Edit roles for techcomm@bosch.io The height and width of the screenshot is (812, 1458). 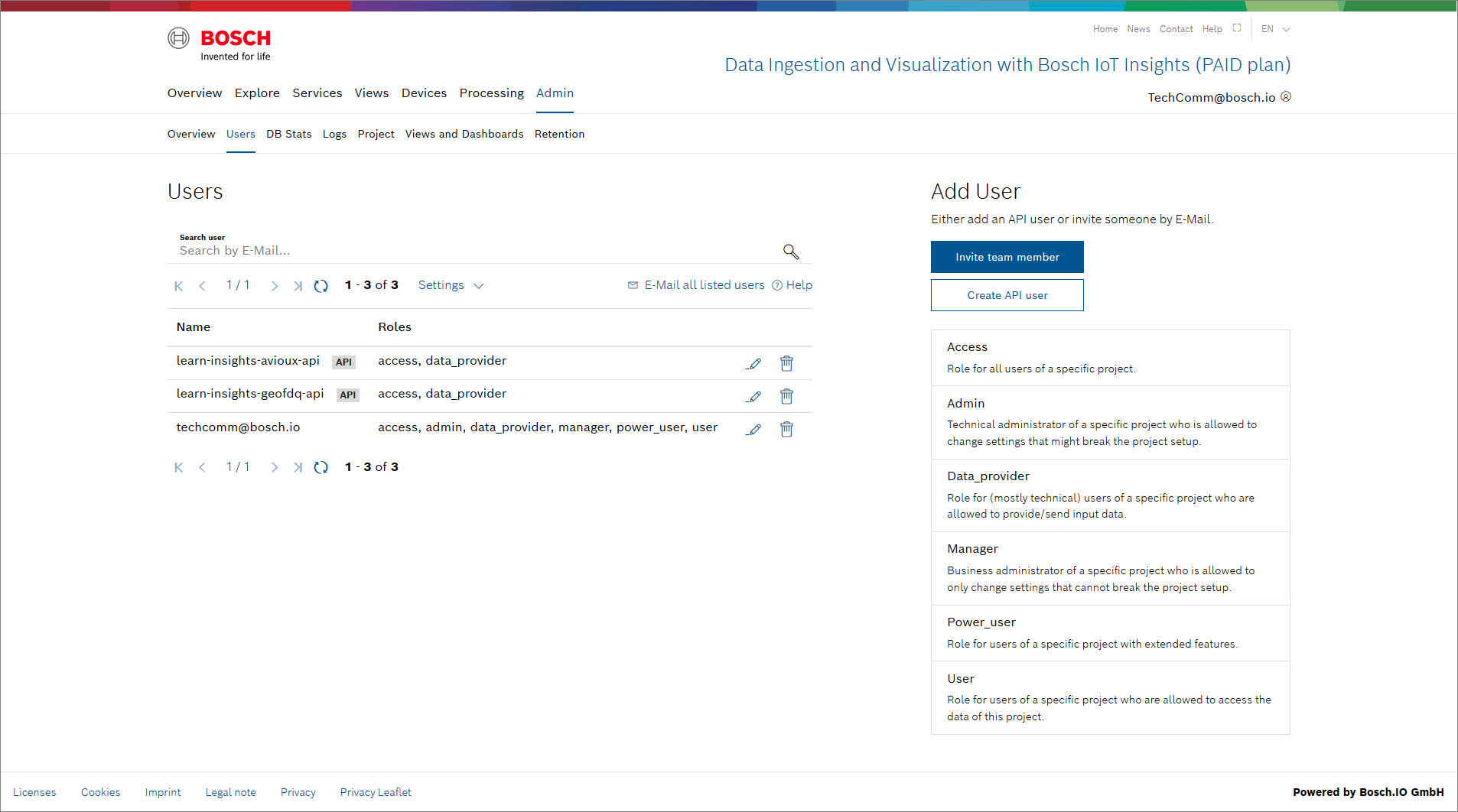coord(754,429)
